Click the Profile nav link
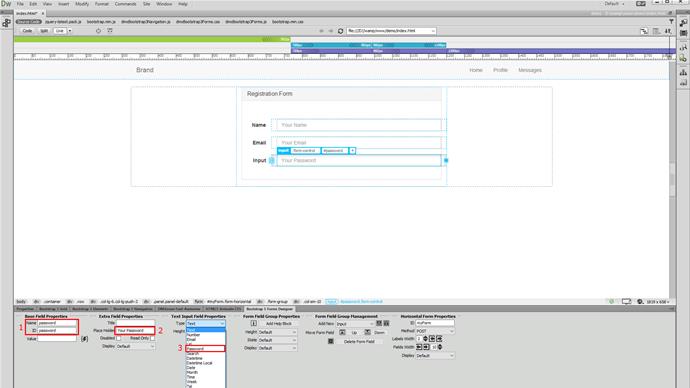The width and height of the screenshot is (690, 388). (500, 70)
